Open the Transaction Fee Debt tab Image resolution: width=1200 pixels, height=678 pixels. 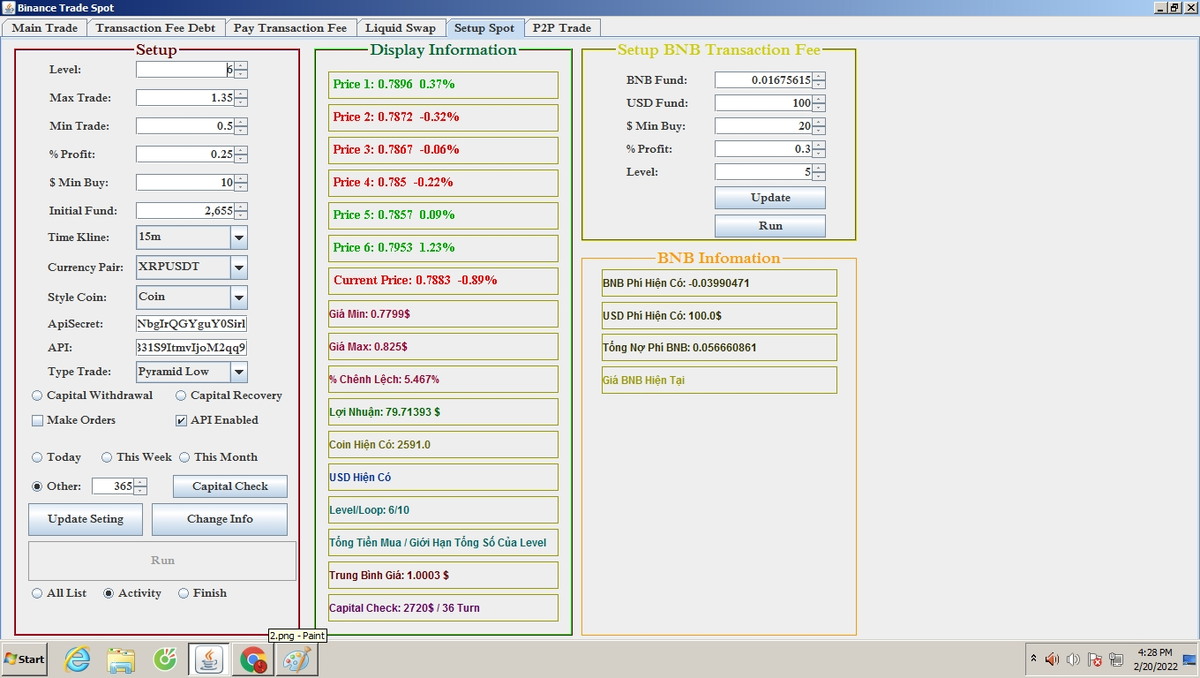pyautogui.click(x=155, y=28)
